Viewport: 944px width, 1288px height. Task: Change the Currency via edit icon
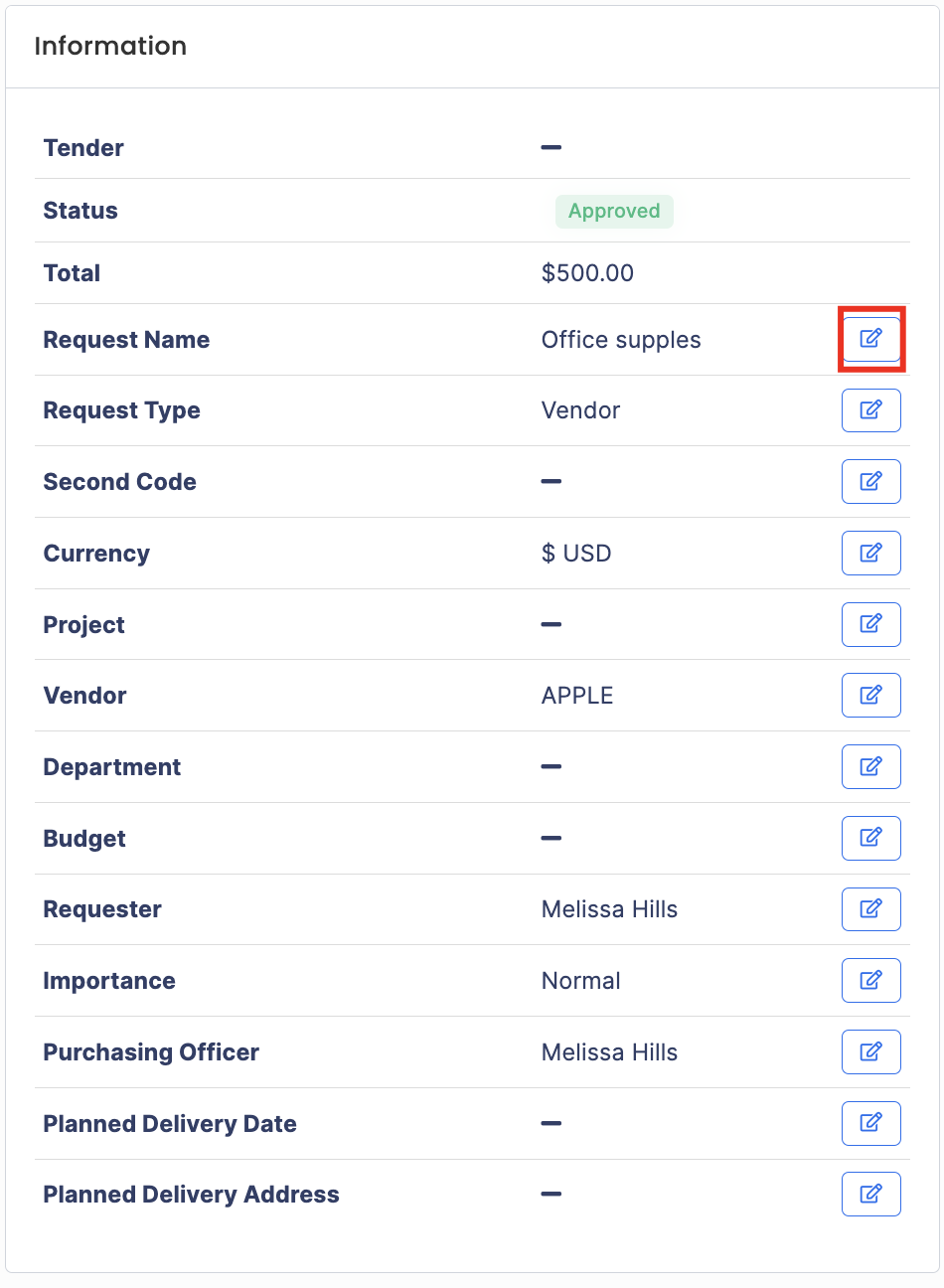[871, 554]
